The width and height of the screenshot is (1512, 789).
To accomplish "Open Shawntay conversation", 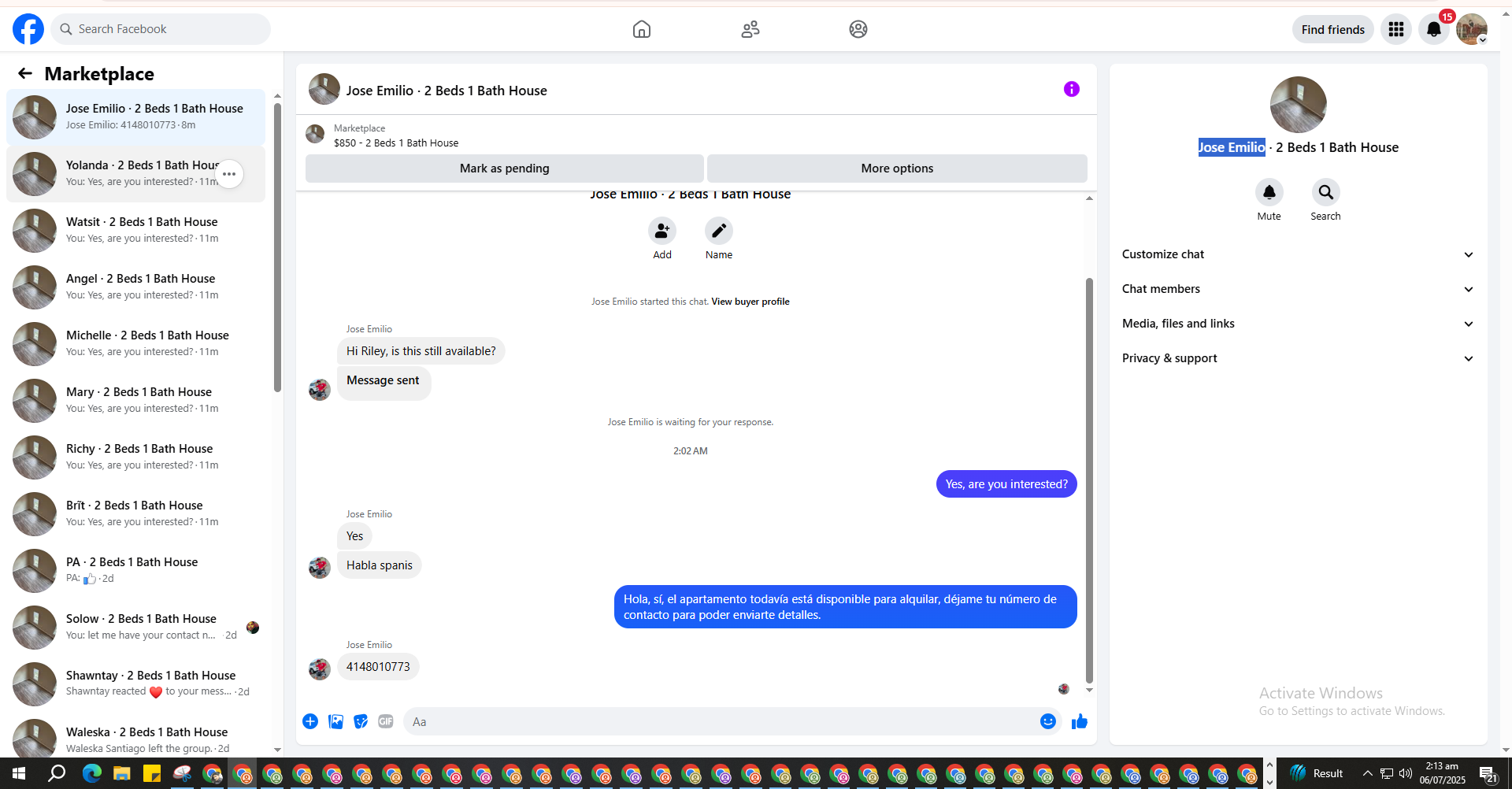I will [x=135, y=683].
